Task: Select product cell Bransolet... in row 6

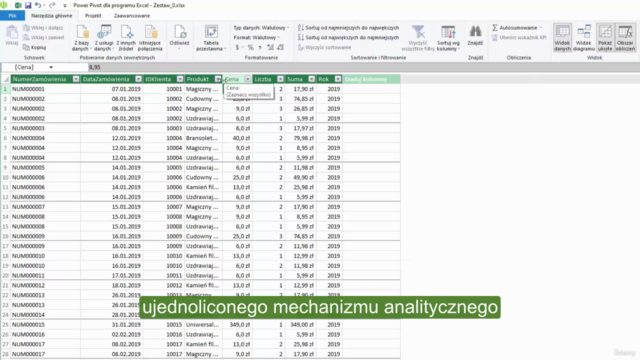Action: point(203,138)
